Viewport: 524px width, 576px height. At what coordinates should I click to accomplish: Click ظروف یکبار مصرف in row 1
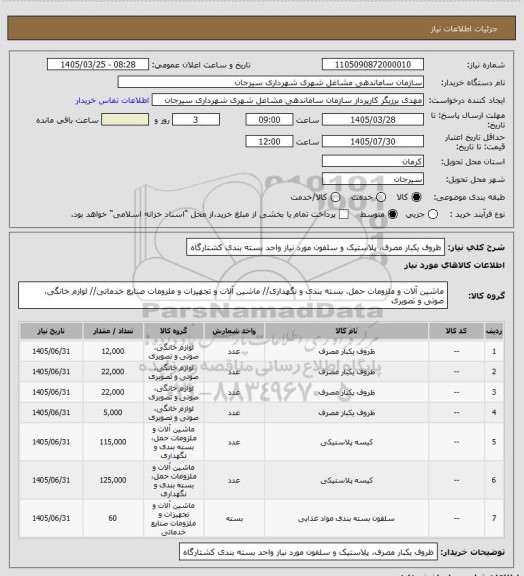coord(347,352)
